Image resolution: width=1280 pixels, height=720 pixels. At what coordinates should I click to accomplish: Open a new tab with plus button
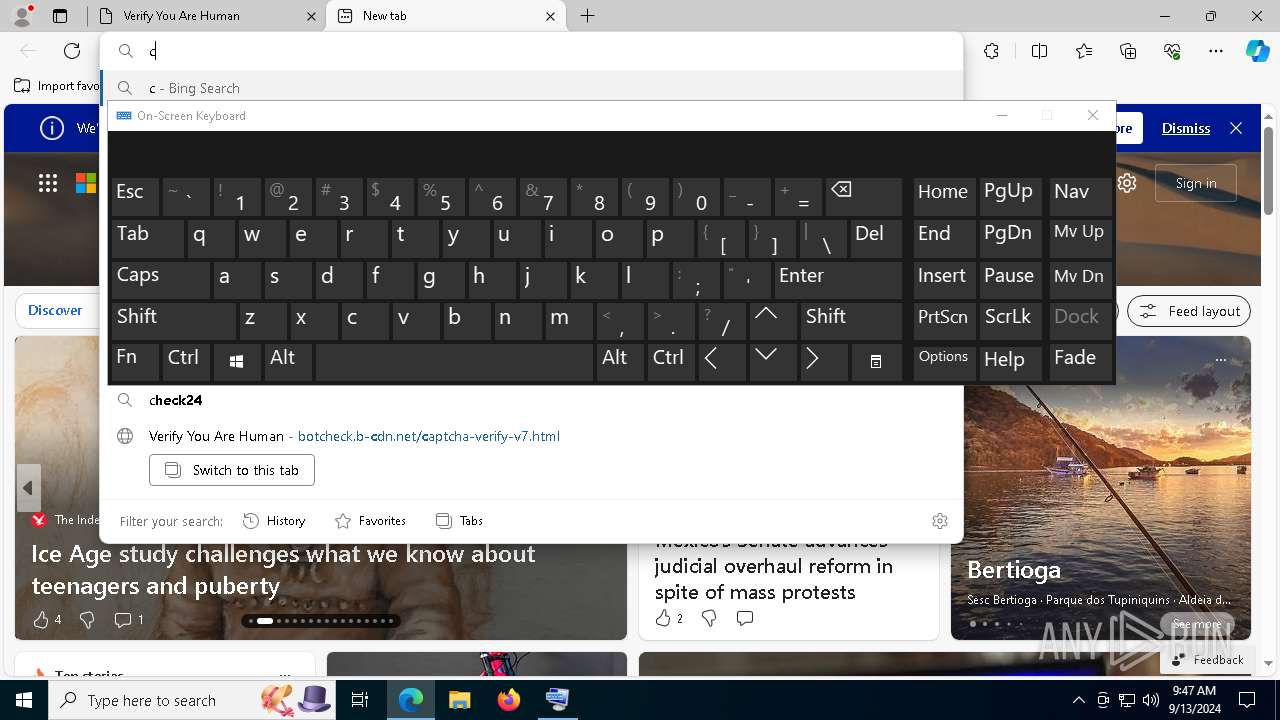pyautogui.click(x=588, y=16)
